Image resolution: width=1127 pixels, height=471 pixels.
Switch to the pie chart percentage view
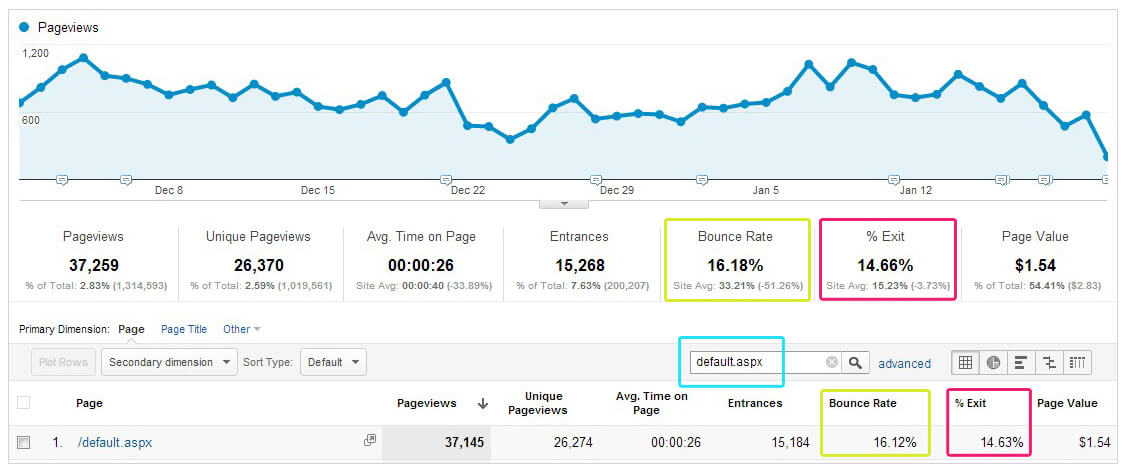coord(993,362)
